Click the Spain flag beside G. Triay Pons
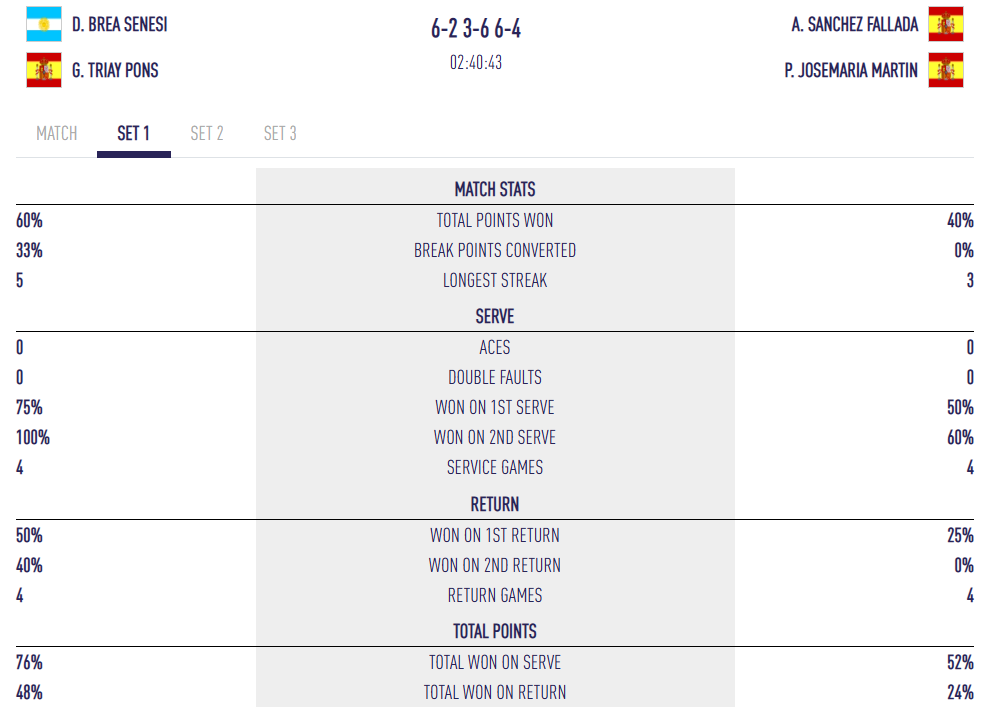 point(44,70)
